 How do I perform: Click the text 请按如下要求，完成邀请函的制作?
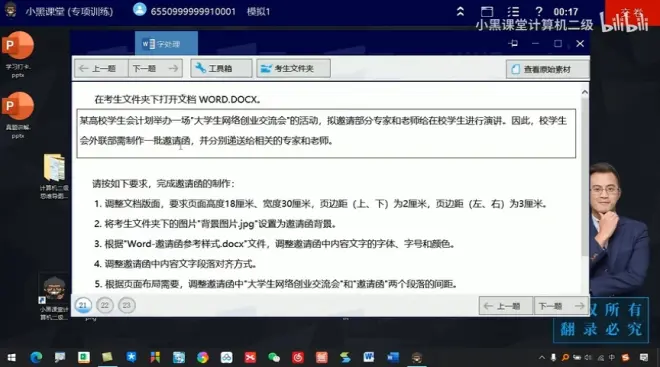pos(164,184)
